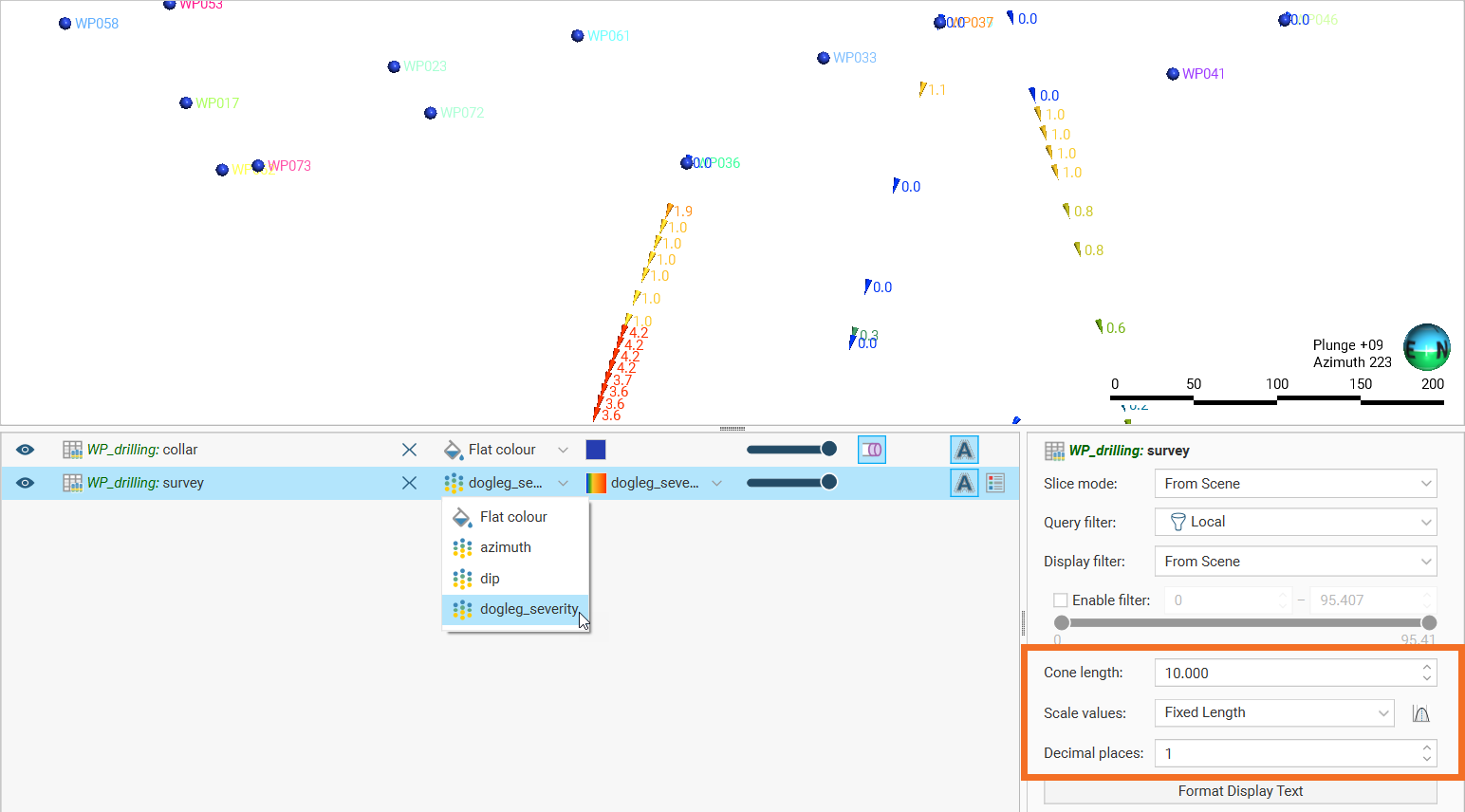Image resolution: width=1465 pixels, height=812 pixels.
Task: Hide the WP_drilling collar layer
Action: [26, 450]
